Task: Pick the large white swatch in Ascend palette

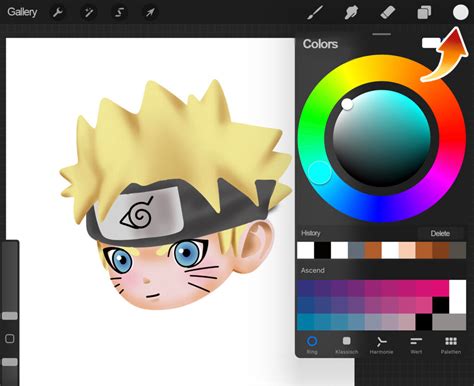Action: pos(457,297)
